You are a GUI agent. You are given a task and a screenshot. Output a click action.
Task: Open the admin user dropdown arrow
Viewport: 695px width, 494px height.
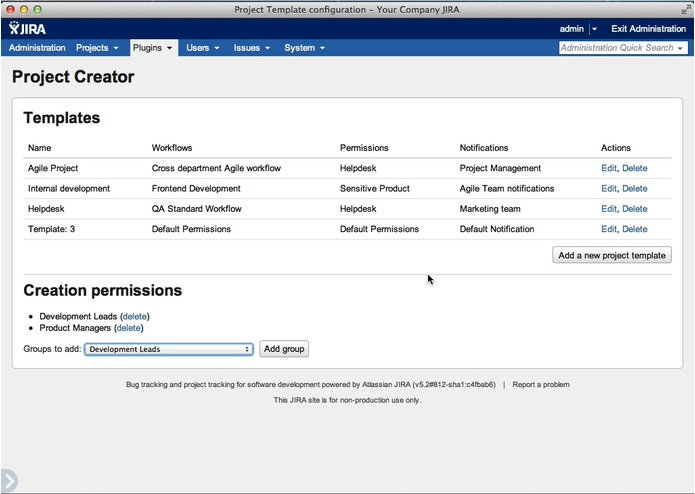594,29
